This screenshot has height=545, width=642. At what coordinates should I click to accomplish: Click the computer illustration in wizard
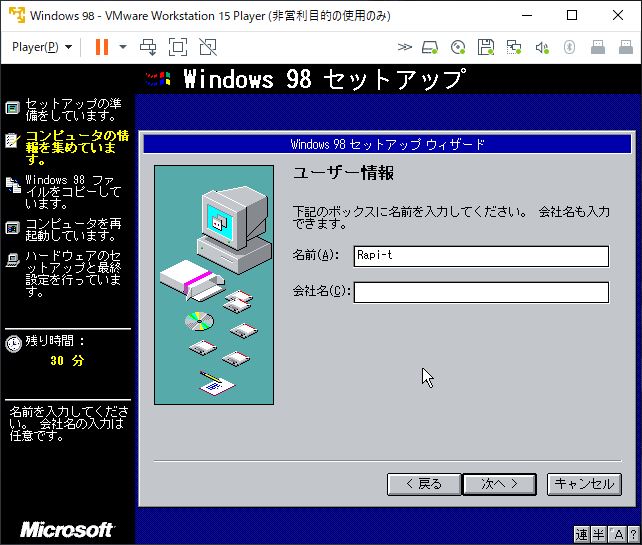[214, 285]
